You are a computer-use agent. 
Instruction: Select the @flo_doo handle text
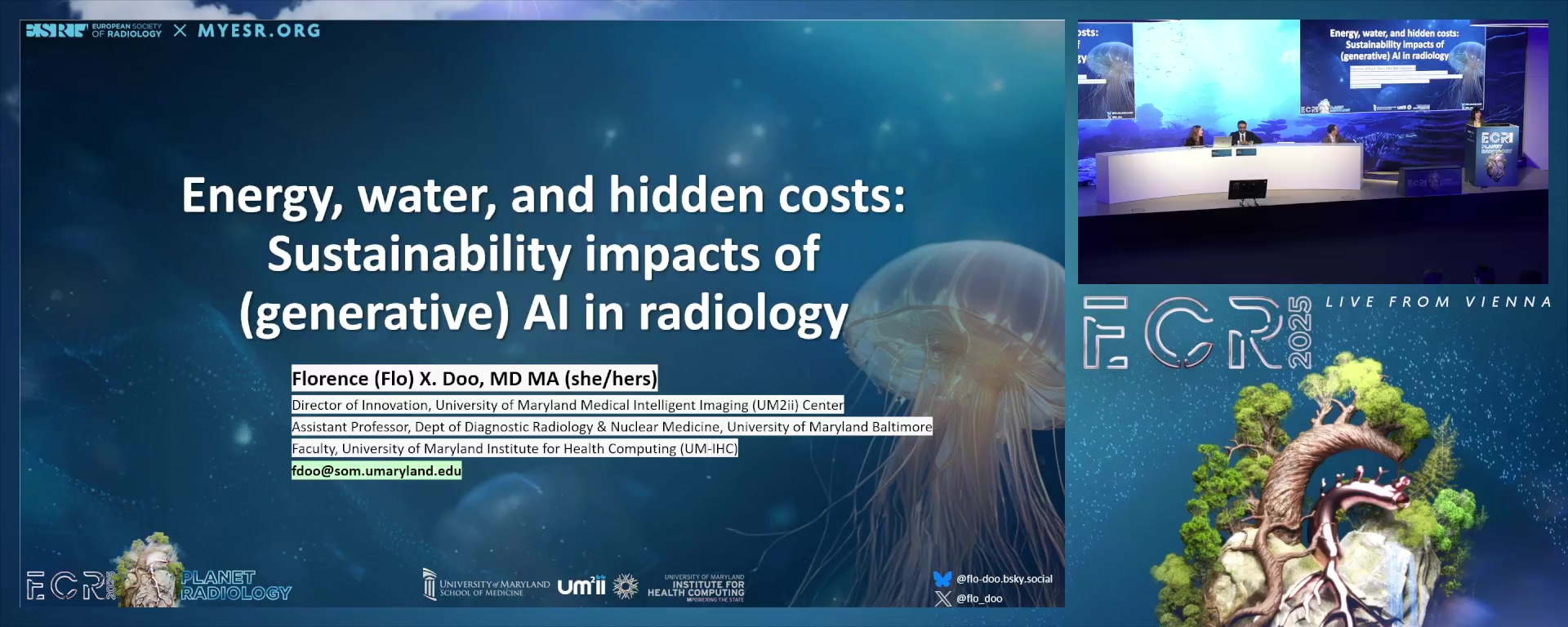(979, 598)
